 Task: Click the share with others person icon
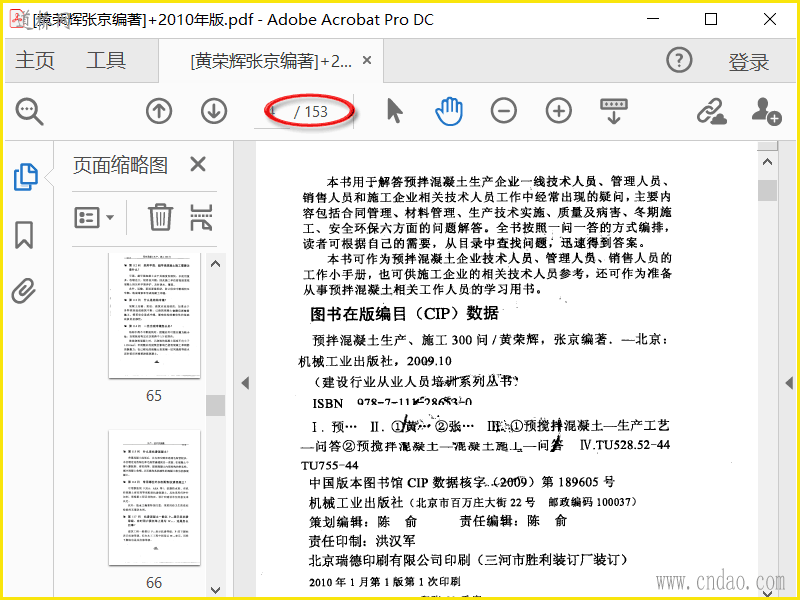pyautogui.click(x=766, y=111)
